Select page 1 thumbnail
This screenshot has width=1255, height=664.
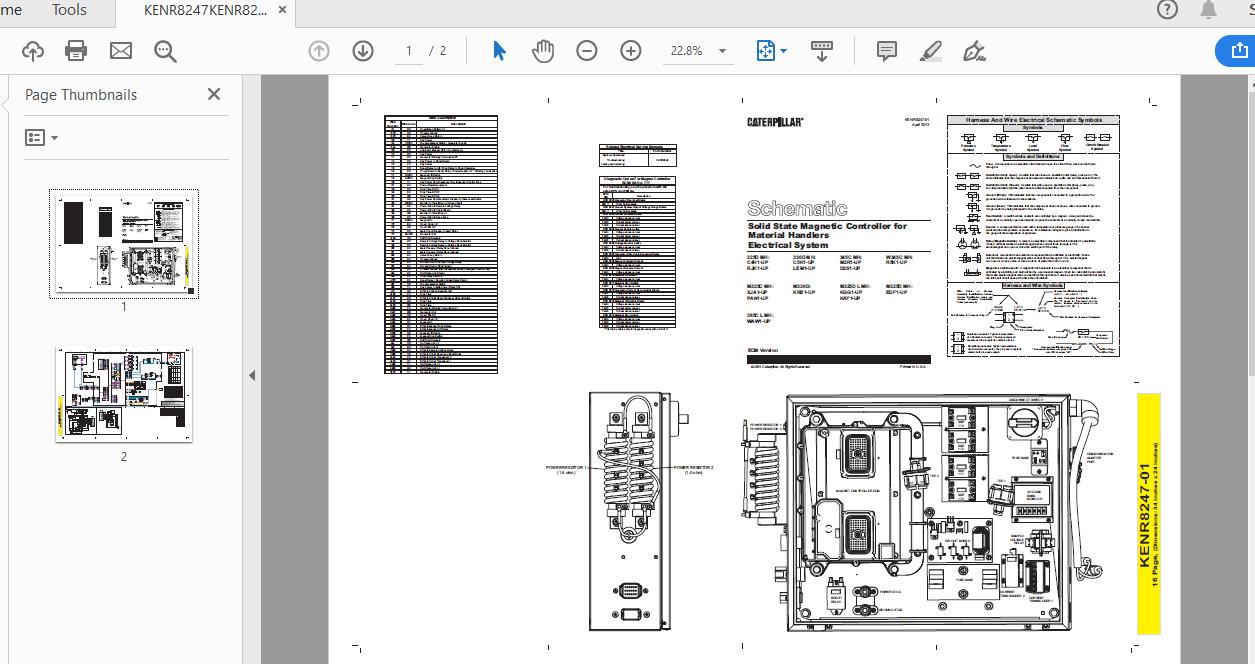click(124, 243)
